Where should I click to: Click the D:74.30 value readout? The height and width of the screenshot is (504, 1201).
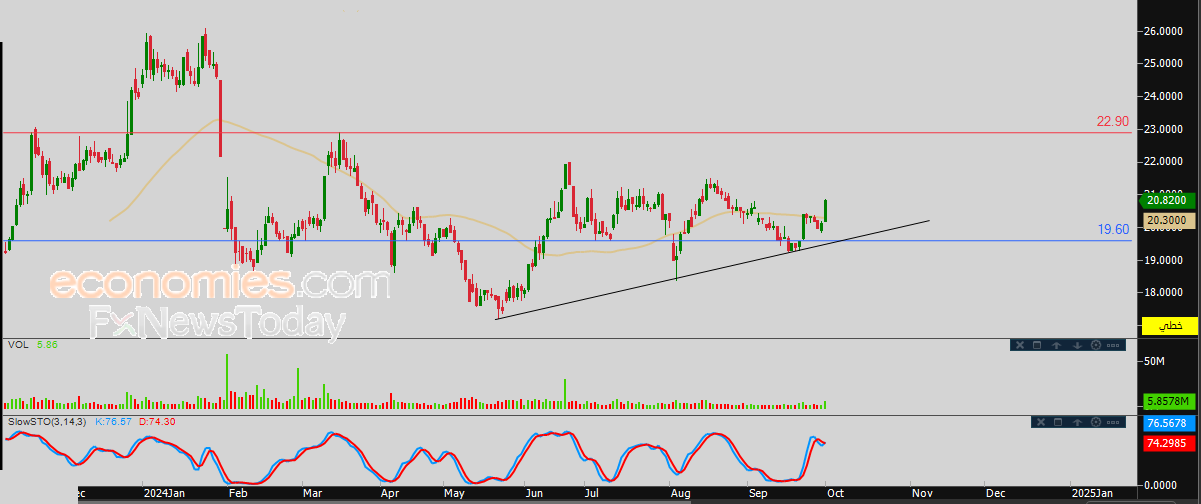click(155, 424)
